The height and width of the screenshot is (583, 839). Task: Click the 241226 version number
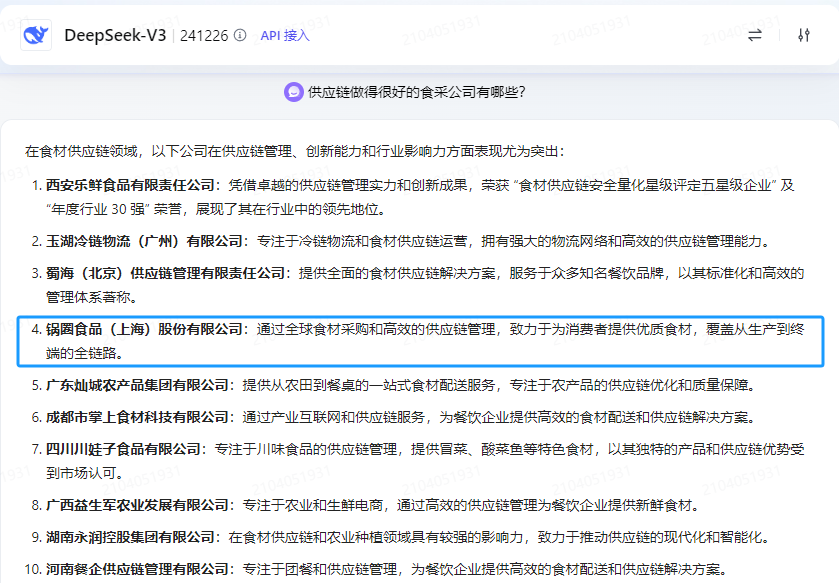point(204,36)
